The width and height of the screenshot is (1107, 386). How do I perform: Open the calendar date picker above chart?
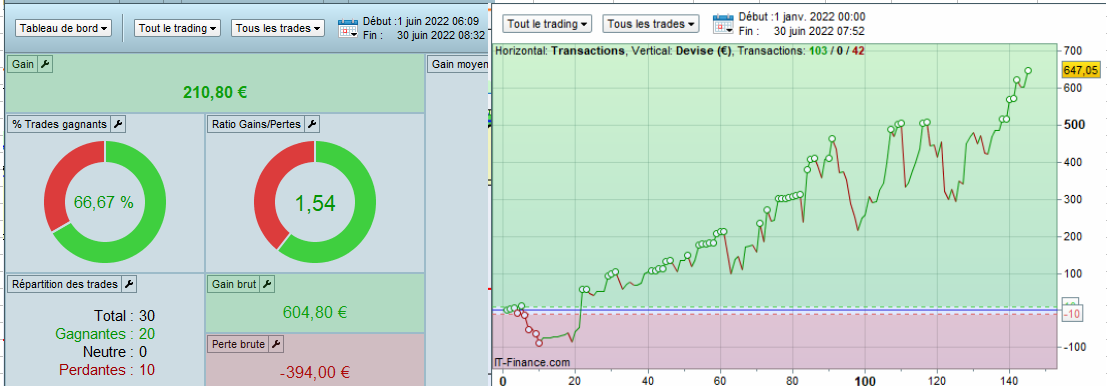pyautogui.click(x=723, y=24)
